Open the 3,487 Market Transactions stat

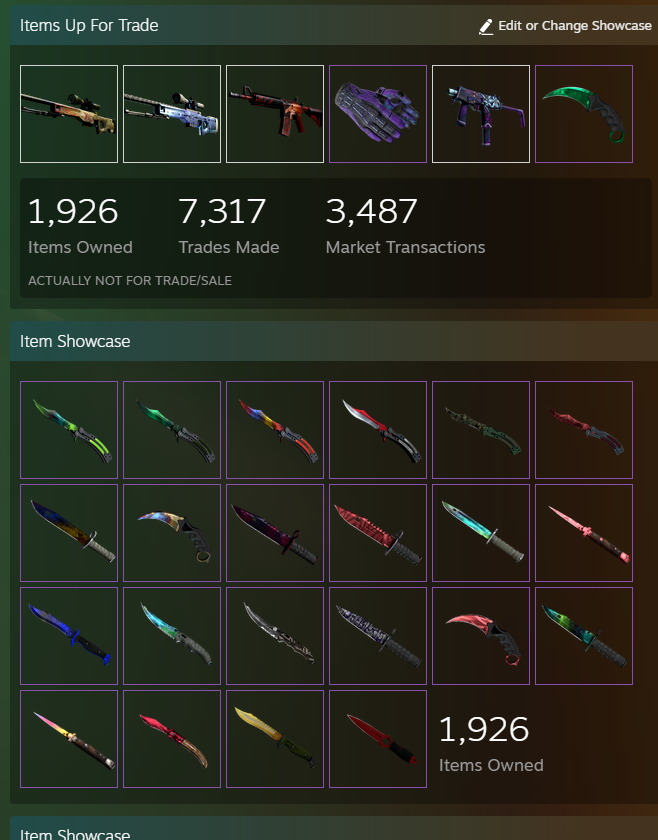click(405, 226)
